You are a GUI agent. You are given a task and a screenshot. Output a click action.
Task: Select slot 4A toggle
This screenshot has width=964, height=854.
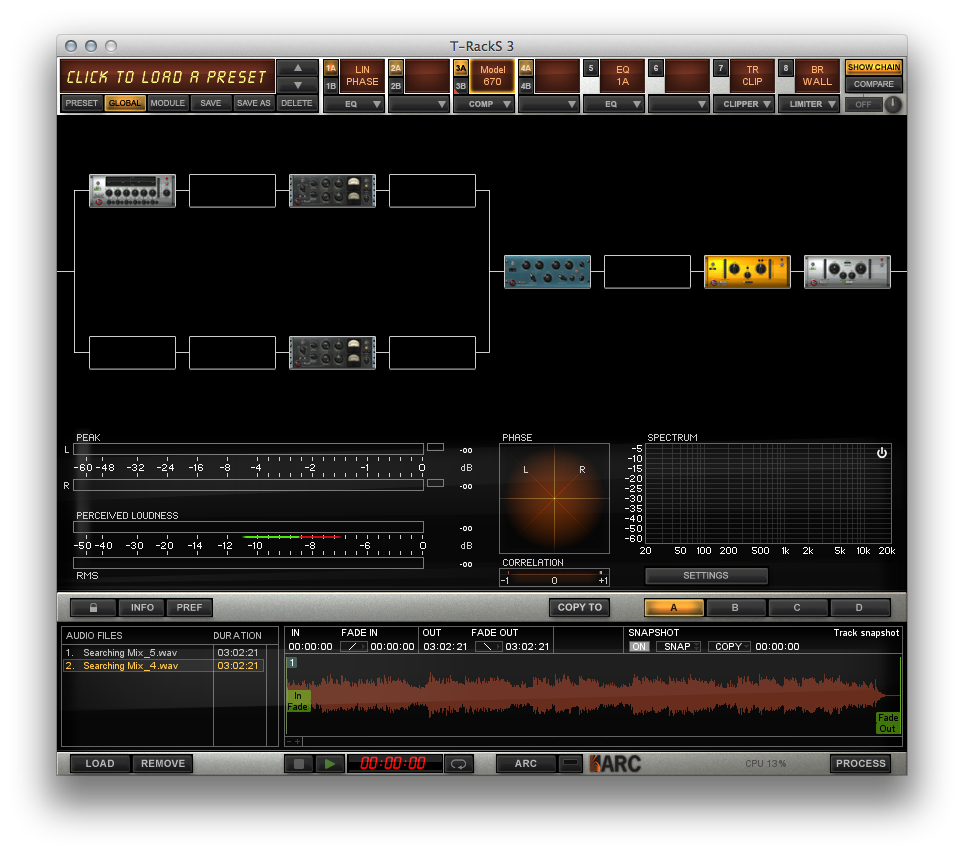526,68
